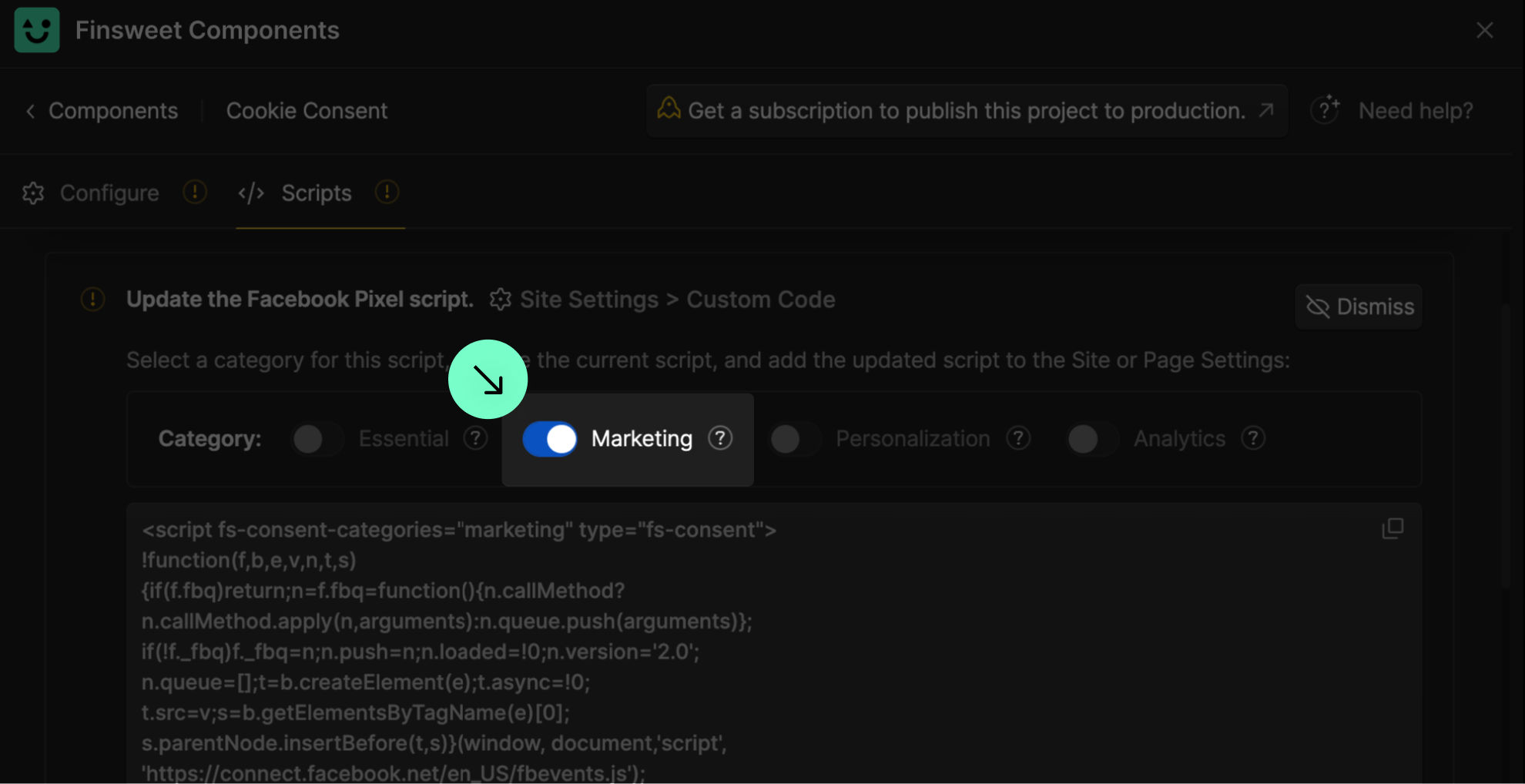Image resolution: width=1525 pixels, height=784 pixels.
Task: Open the Need help? link
Action: tap(1415, 111)
